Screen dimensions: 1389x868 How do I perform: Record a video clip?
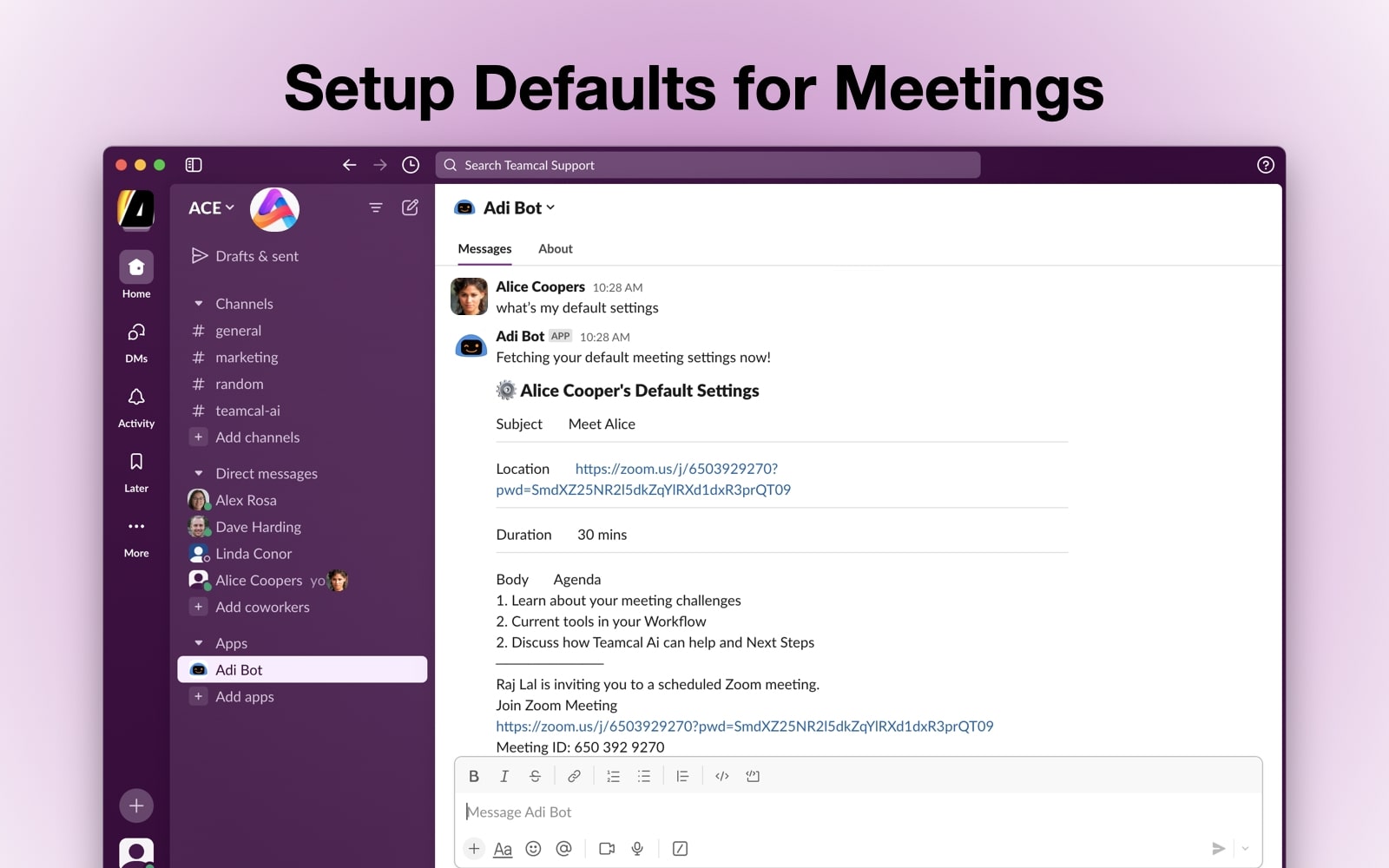point(607,849)
